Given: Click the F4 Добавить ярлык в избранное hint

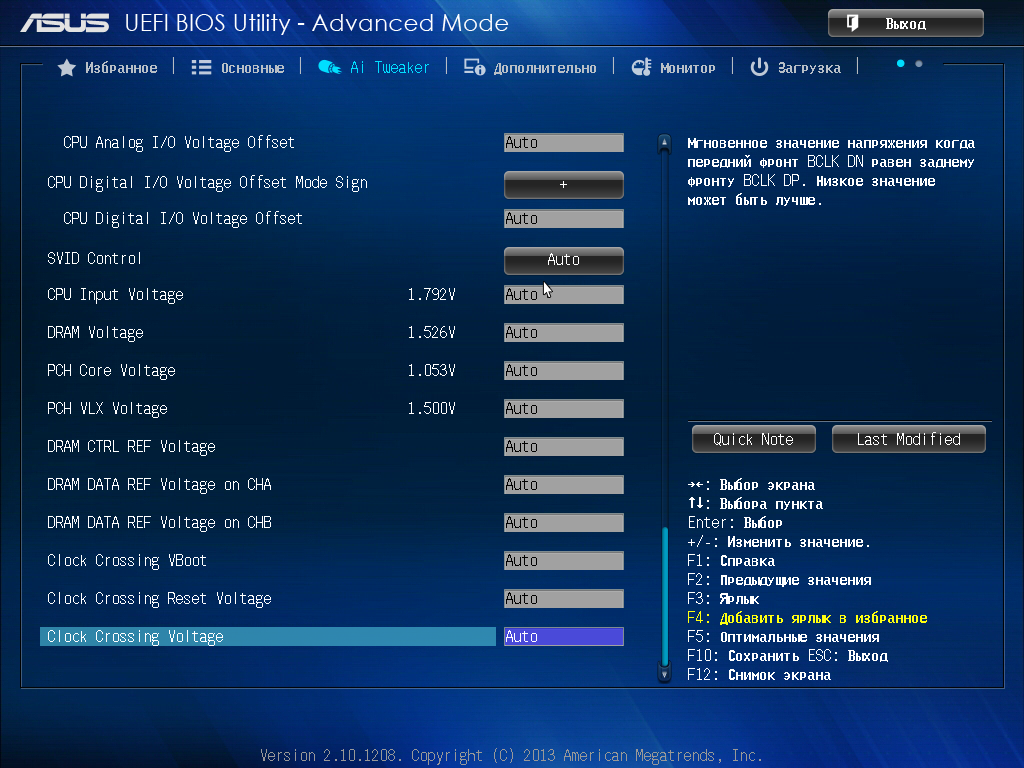Looking at the screenshot, I should [807, 618].
